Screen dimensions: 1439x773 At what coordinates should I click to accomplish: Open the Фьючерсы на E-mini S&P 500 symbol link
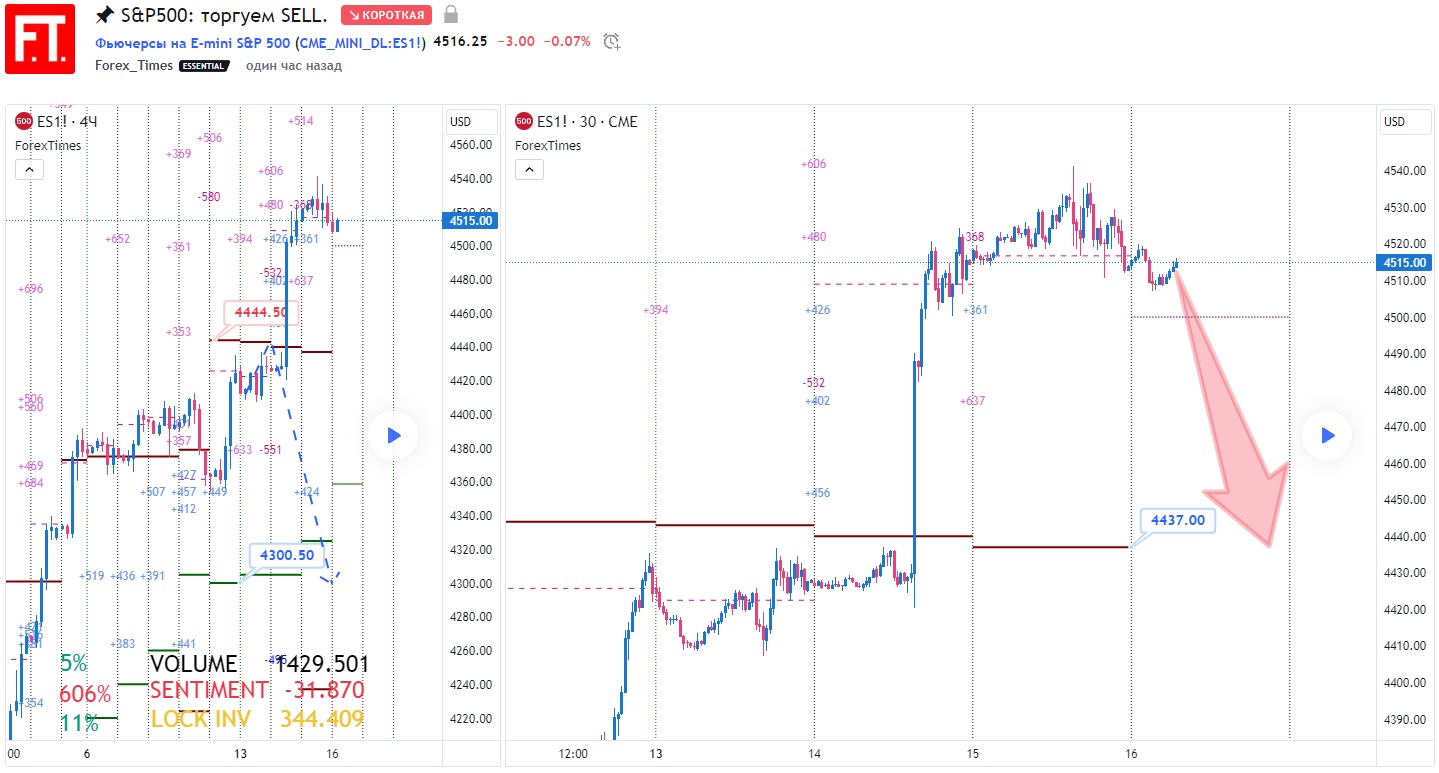(x=260, y=42)
